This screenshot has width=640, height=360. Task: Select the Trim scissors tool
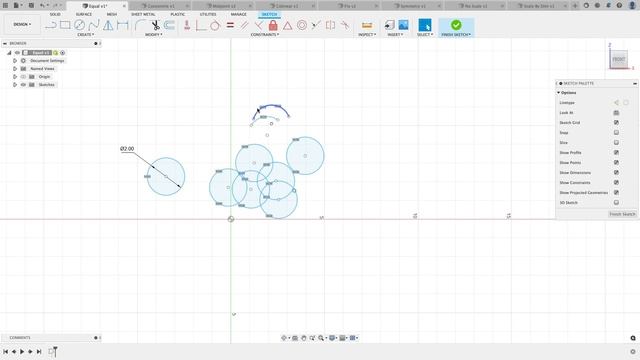(156, 25)
